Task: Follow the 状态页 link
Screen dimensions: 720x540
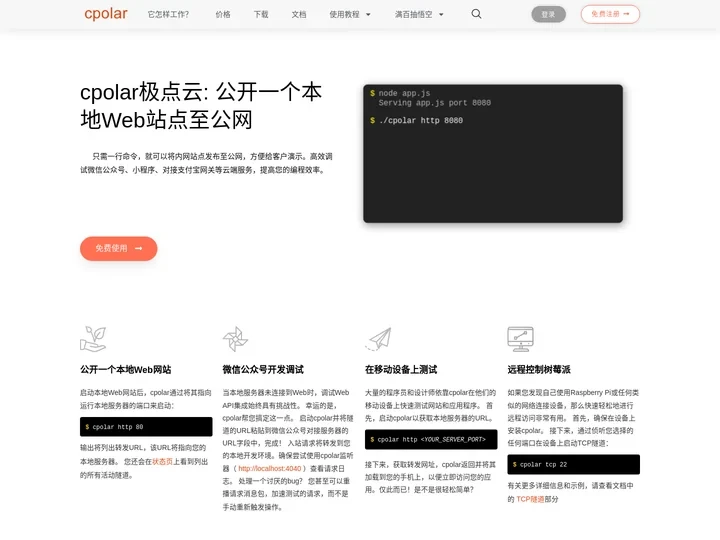Action: 162,461
